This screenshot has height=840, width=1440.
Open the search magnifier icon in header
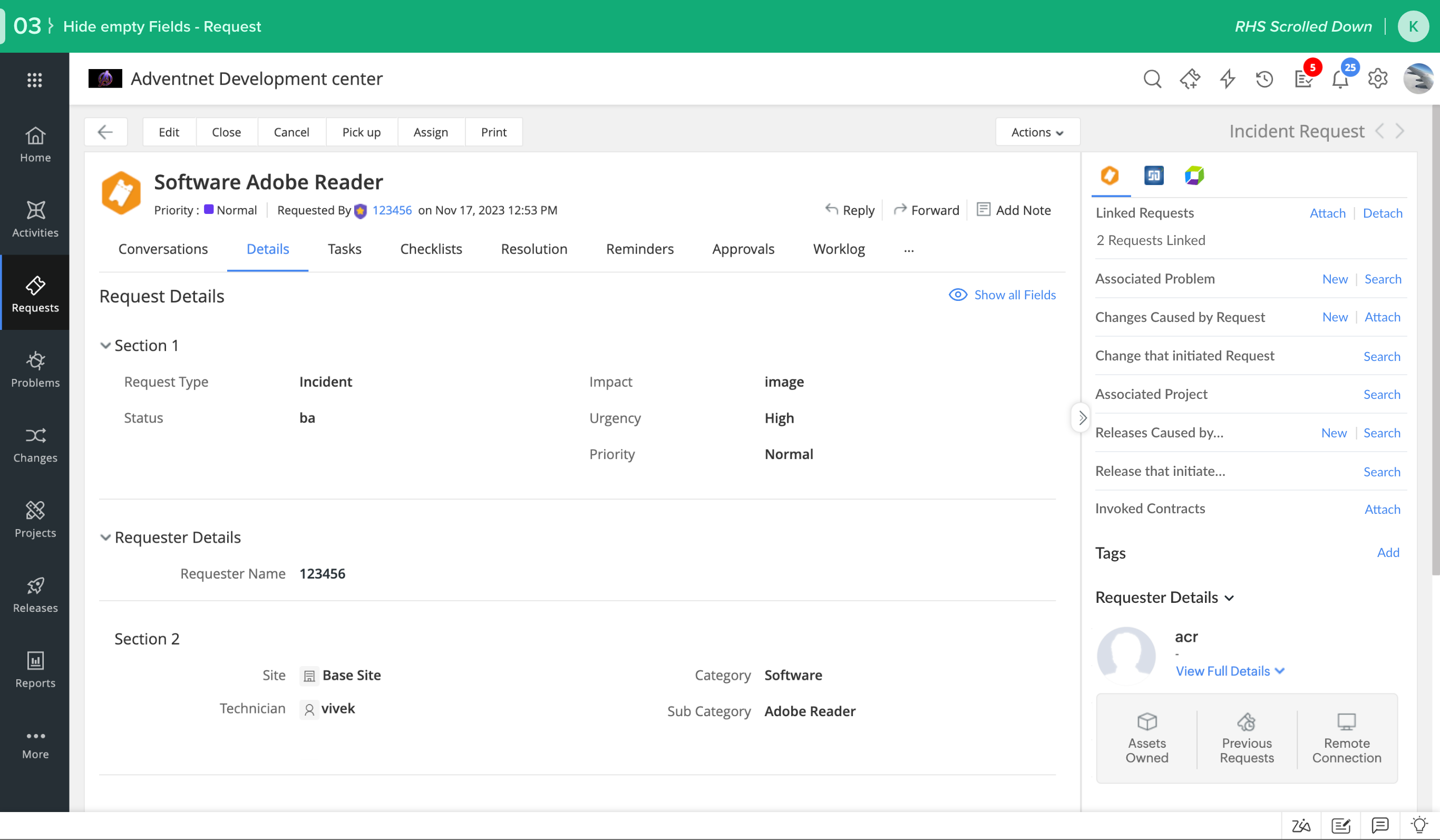pyautogui.click(x=1152, y=79)
